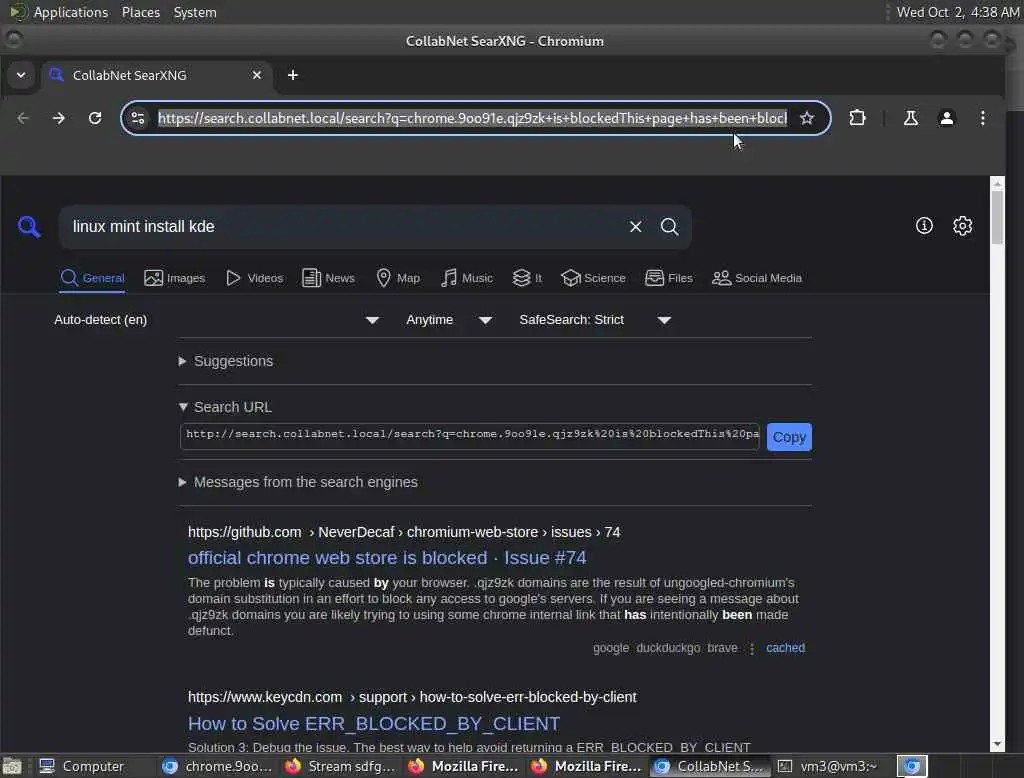
Task: Click 'google' engine label under first result
Action: point(611,648)
